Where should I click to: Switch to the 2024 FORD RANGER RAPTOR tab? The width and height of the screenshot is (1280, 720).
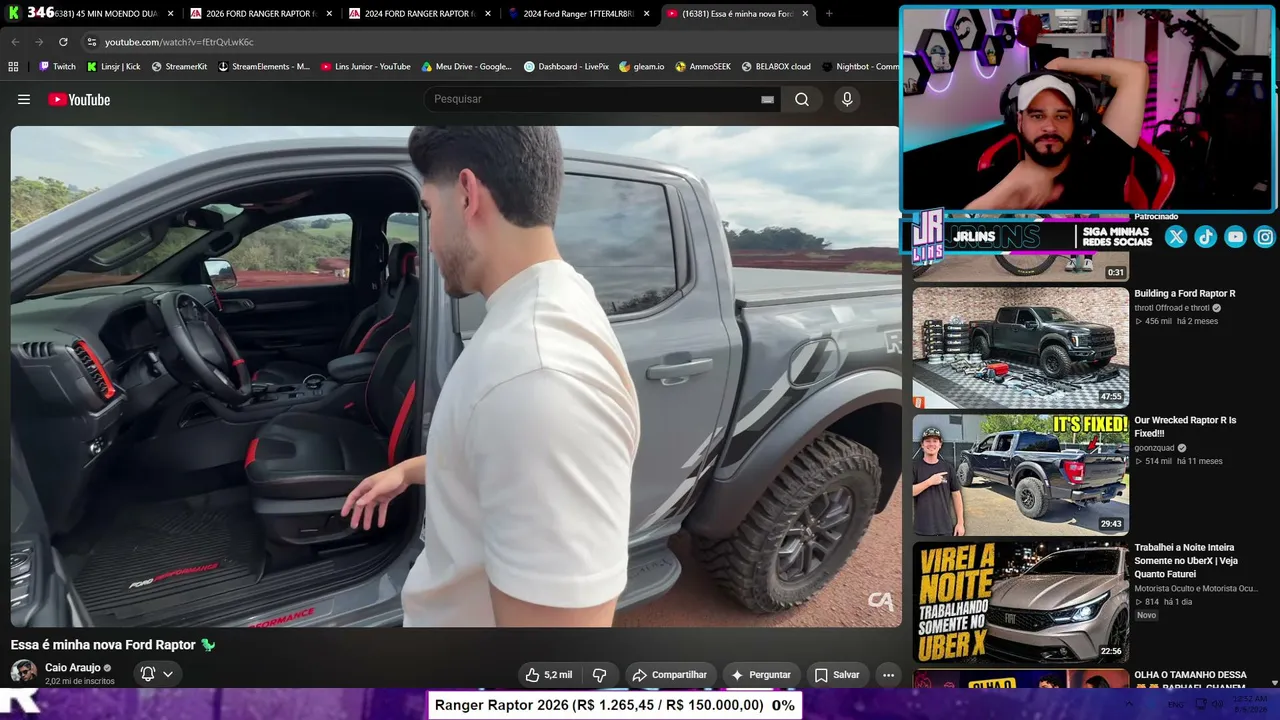(417, 14)
